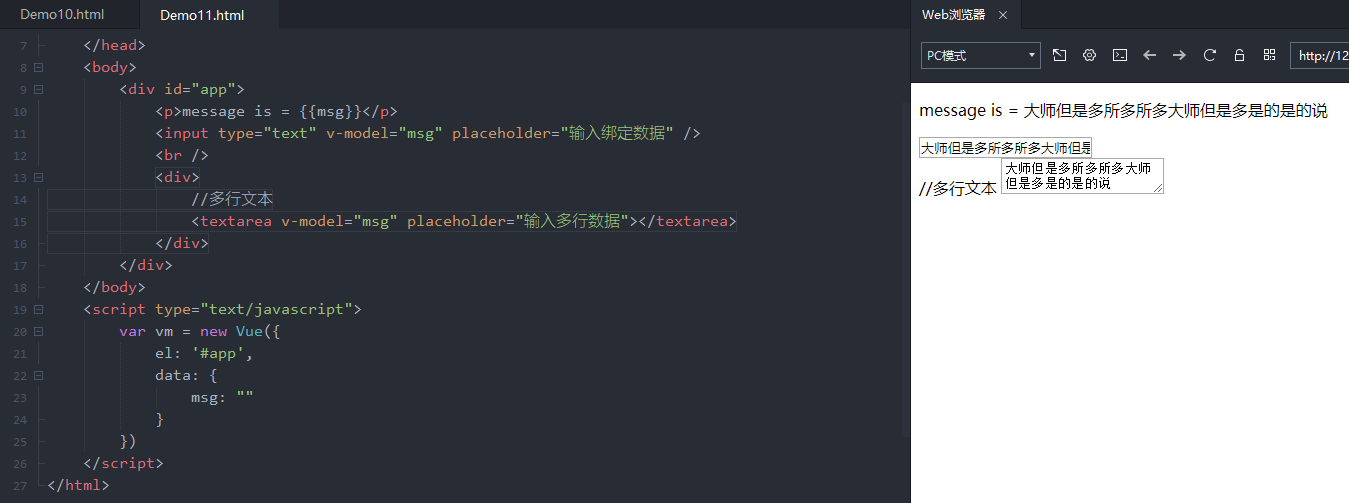Click 'text/javascript' in the script tag

pos(276,309)
